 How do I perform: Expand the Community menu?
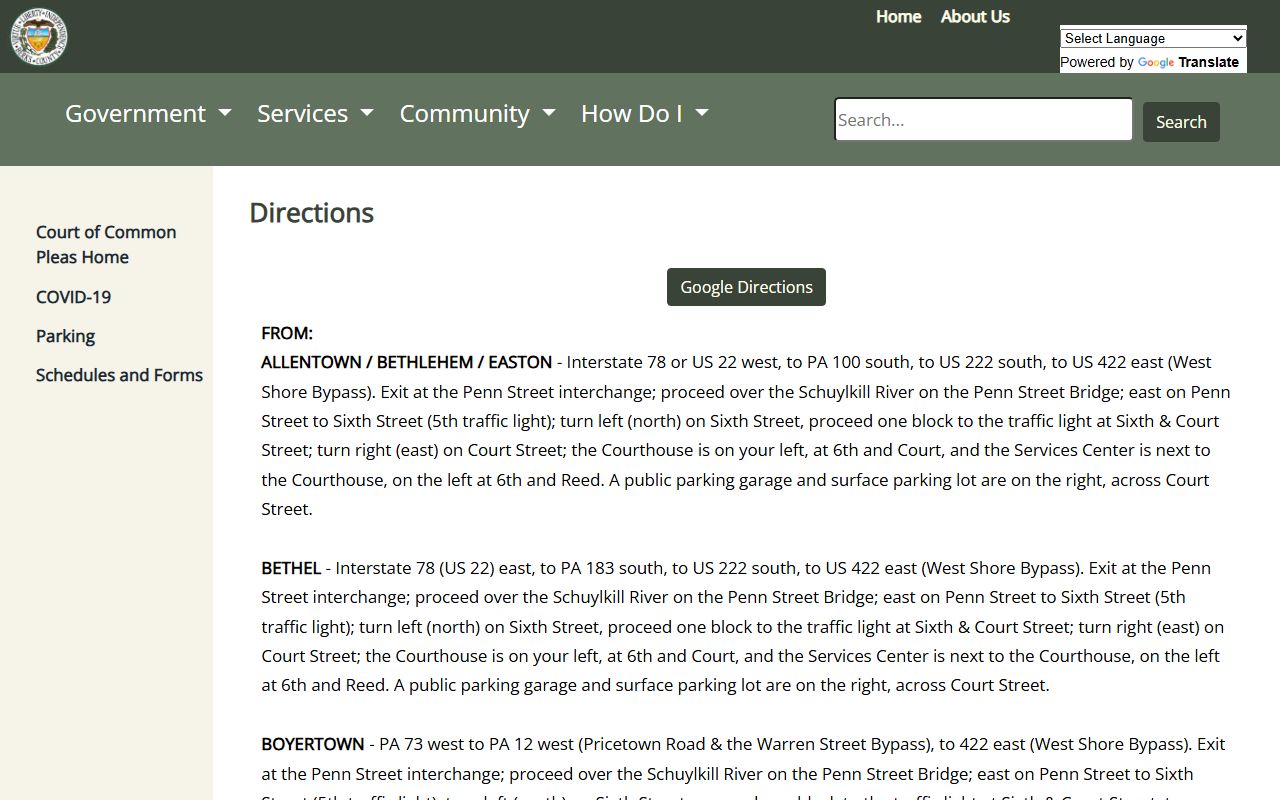click(x=477, y=113)
